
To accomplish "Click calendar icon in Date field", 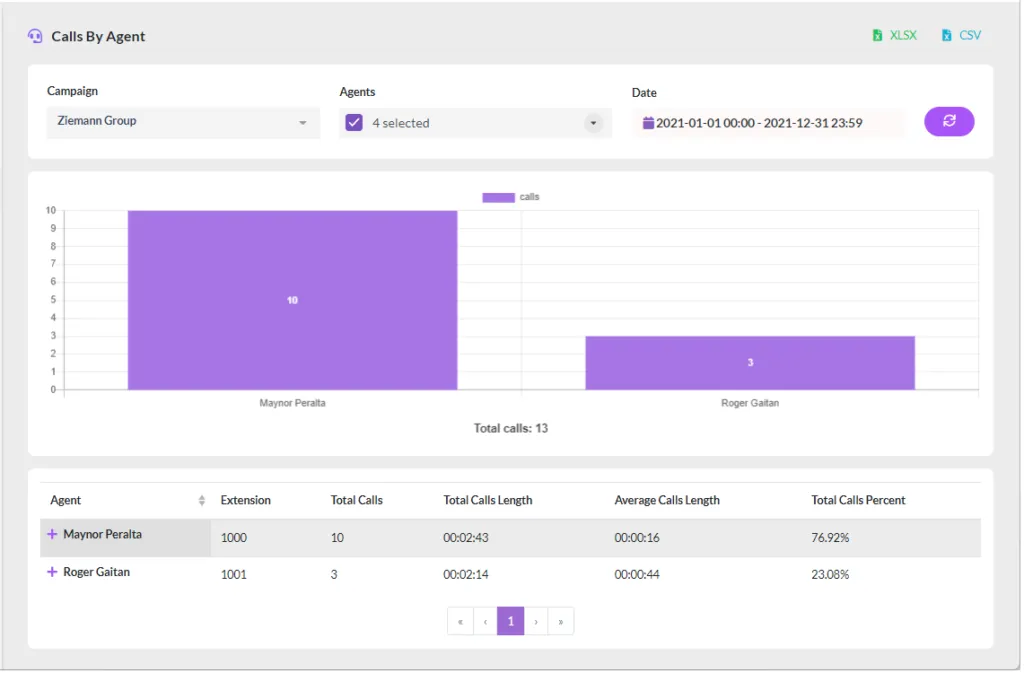I will [x=648, y=123].
